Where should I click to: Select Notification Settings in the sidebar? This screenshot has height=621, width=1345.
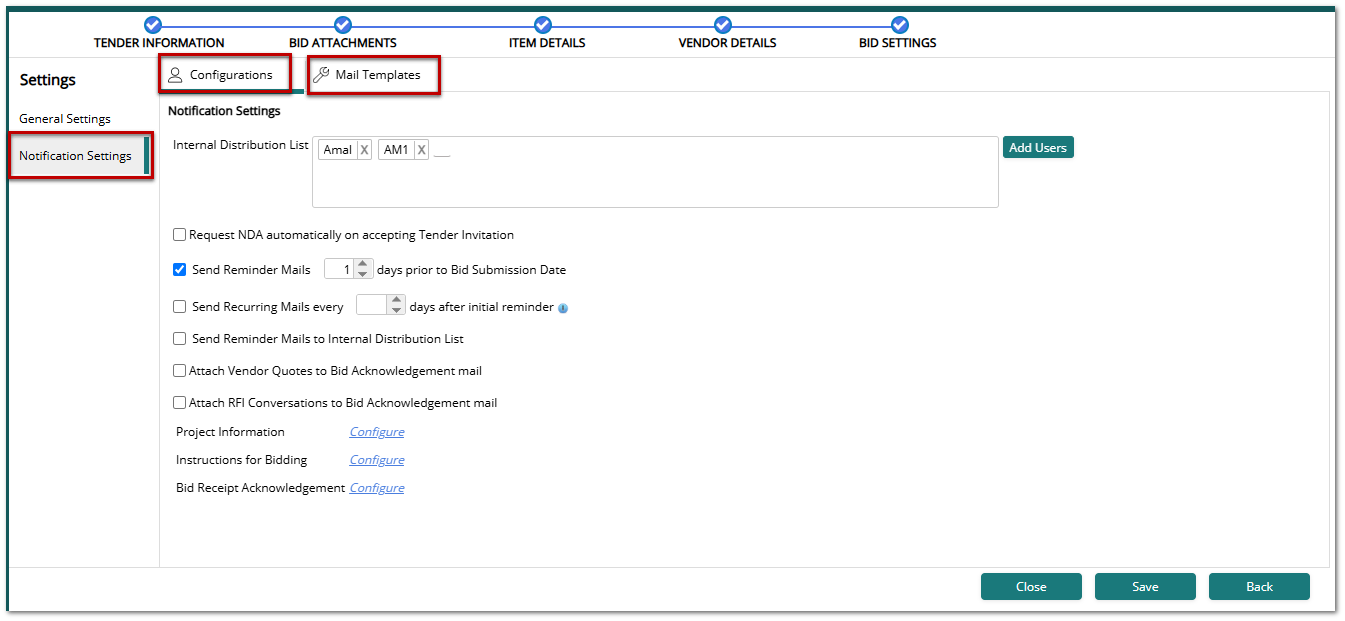click(x=78, y=156)
